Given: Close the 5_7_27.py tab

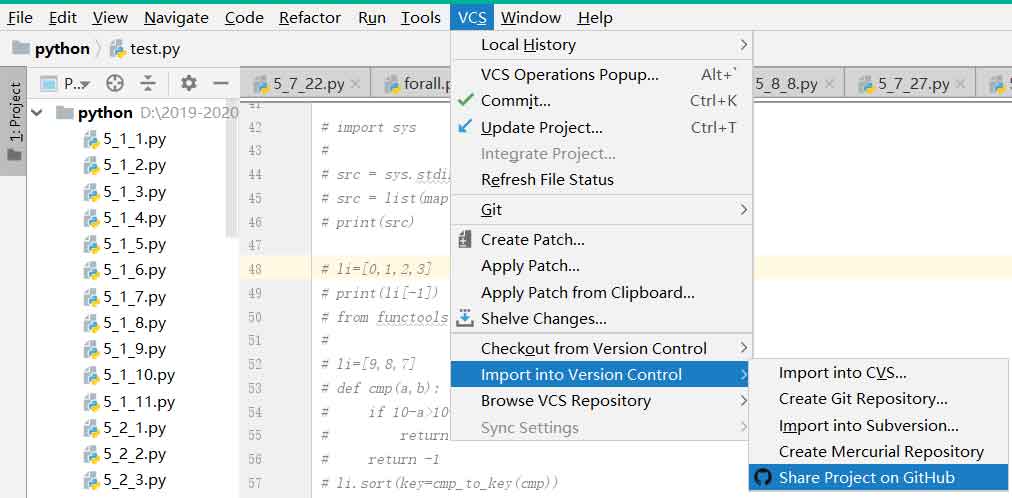Looking at the screenshot, I should click(x=960, y=84).
